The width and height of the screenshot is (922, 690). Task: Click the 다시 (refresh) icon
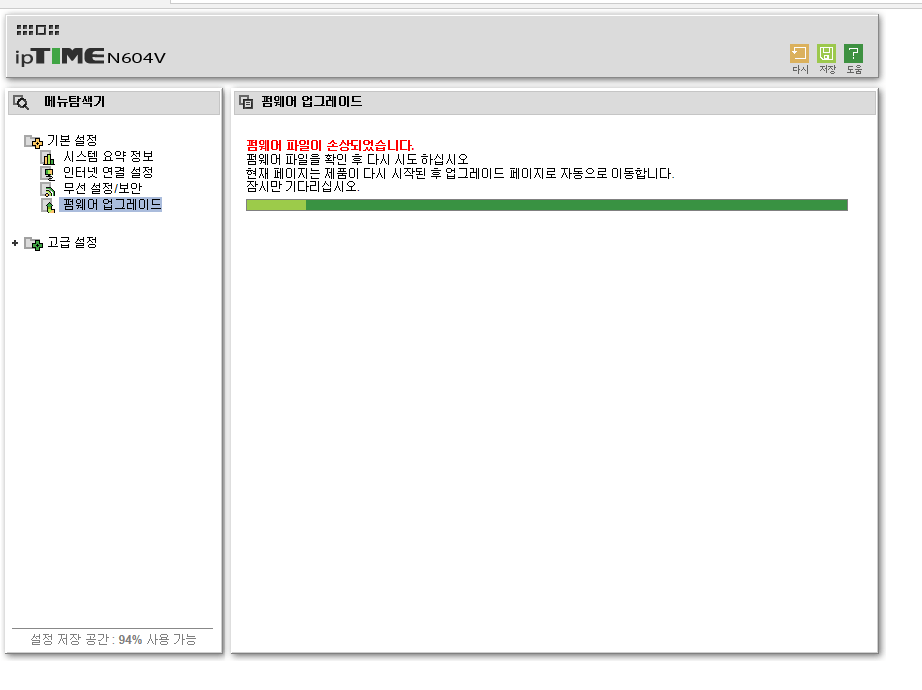[x=799, y=54]
